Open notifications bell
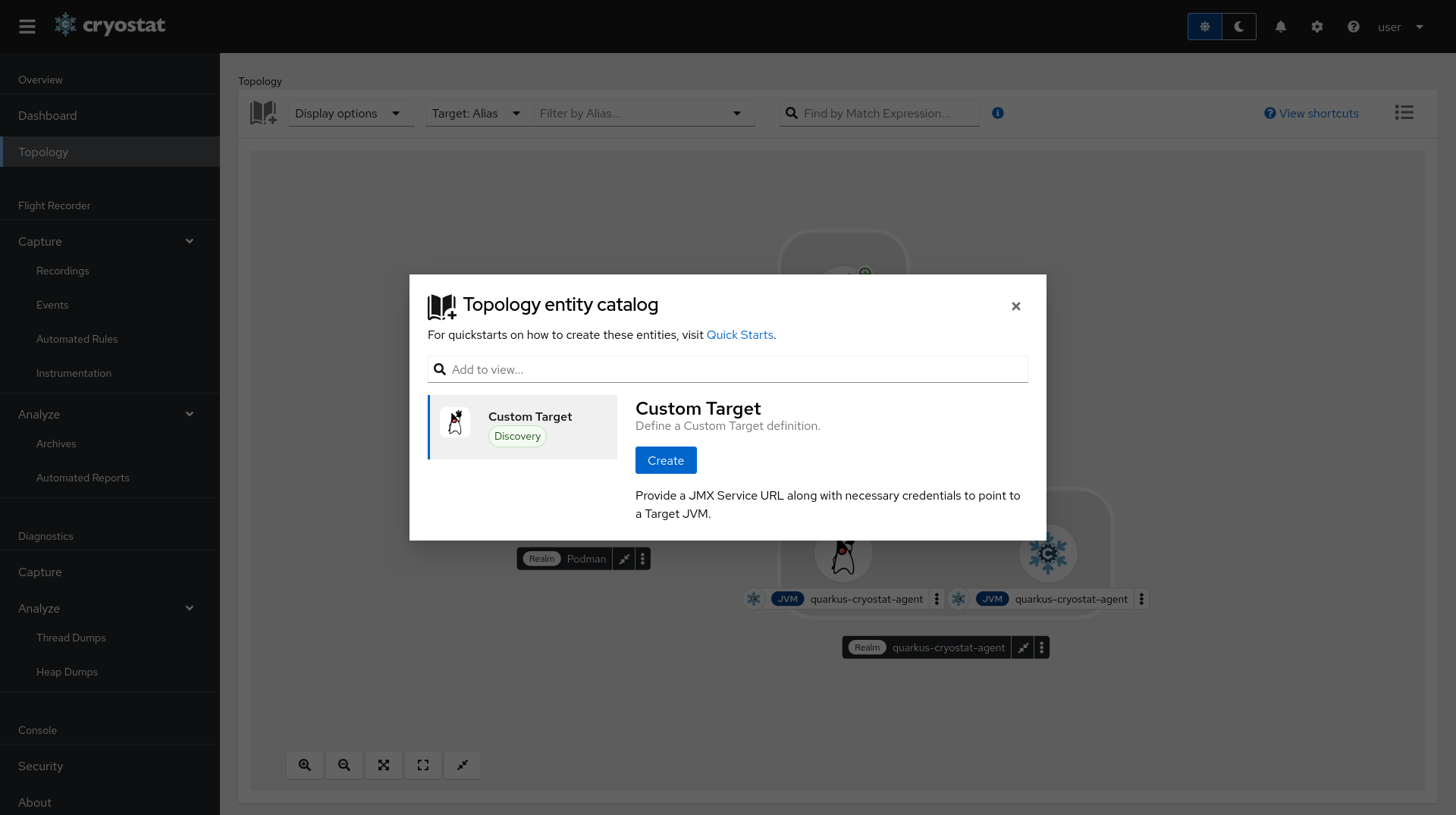This screenshot has width=1456, height=815. click(x=1281, y=27)
